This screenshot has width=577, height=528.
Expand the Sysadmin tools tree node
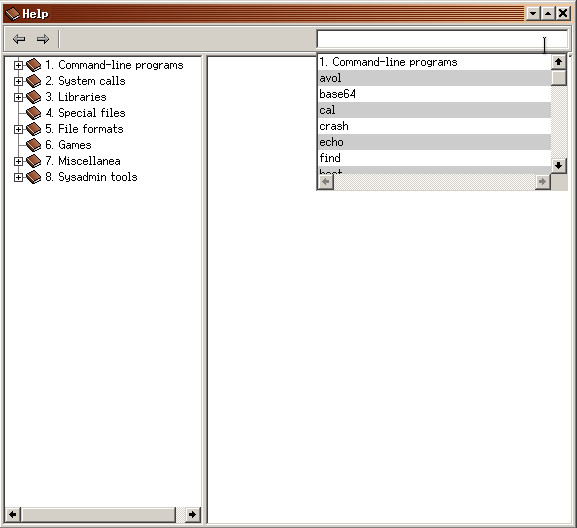18,177
